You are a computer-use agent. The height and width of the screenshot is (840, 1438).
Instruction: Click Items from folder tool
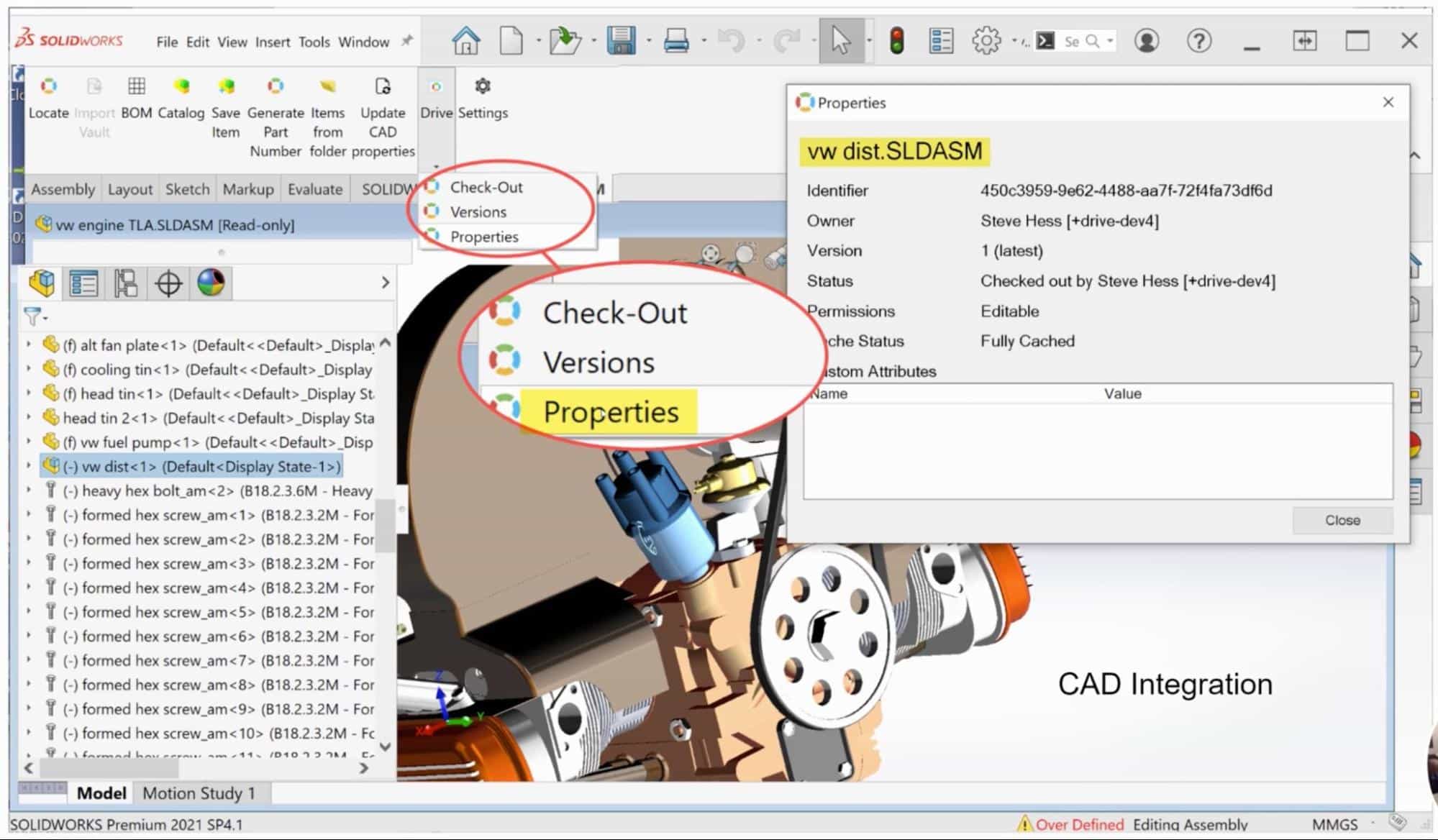click(x=327, y=117)
